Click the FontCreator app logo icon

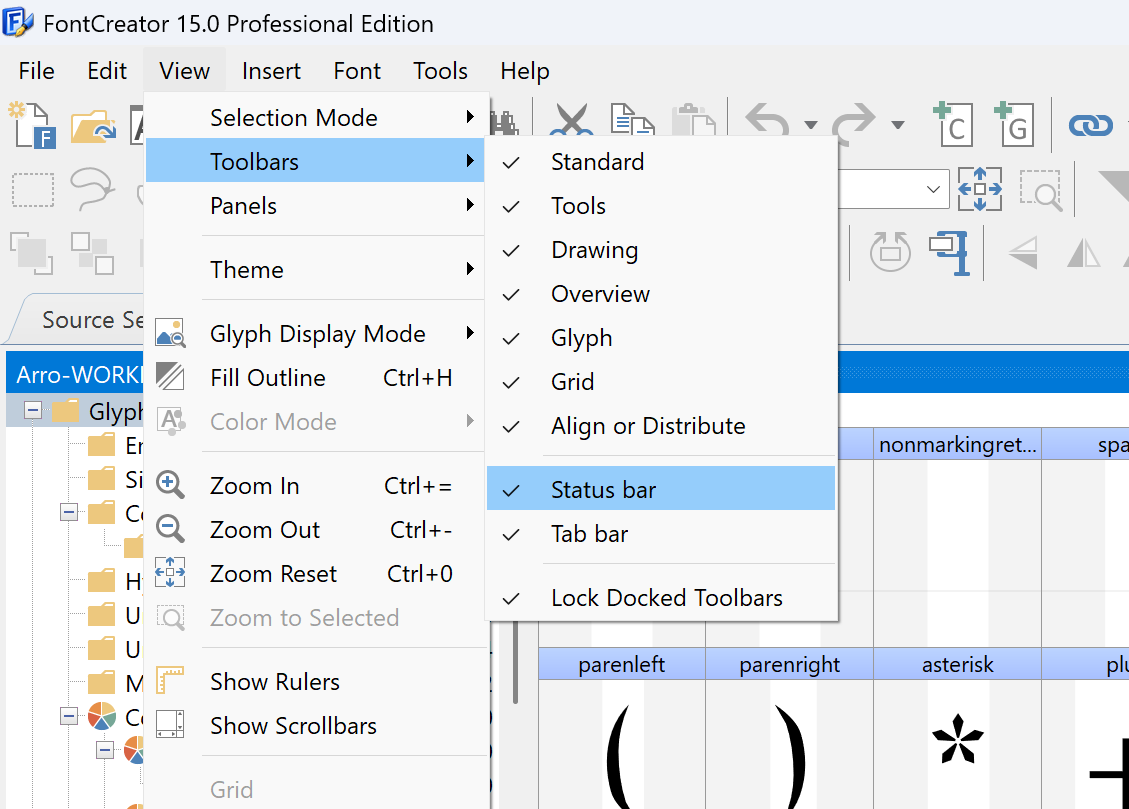(17, 22)
